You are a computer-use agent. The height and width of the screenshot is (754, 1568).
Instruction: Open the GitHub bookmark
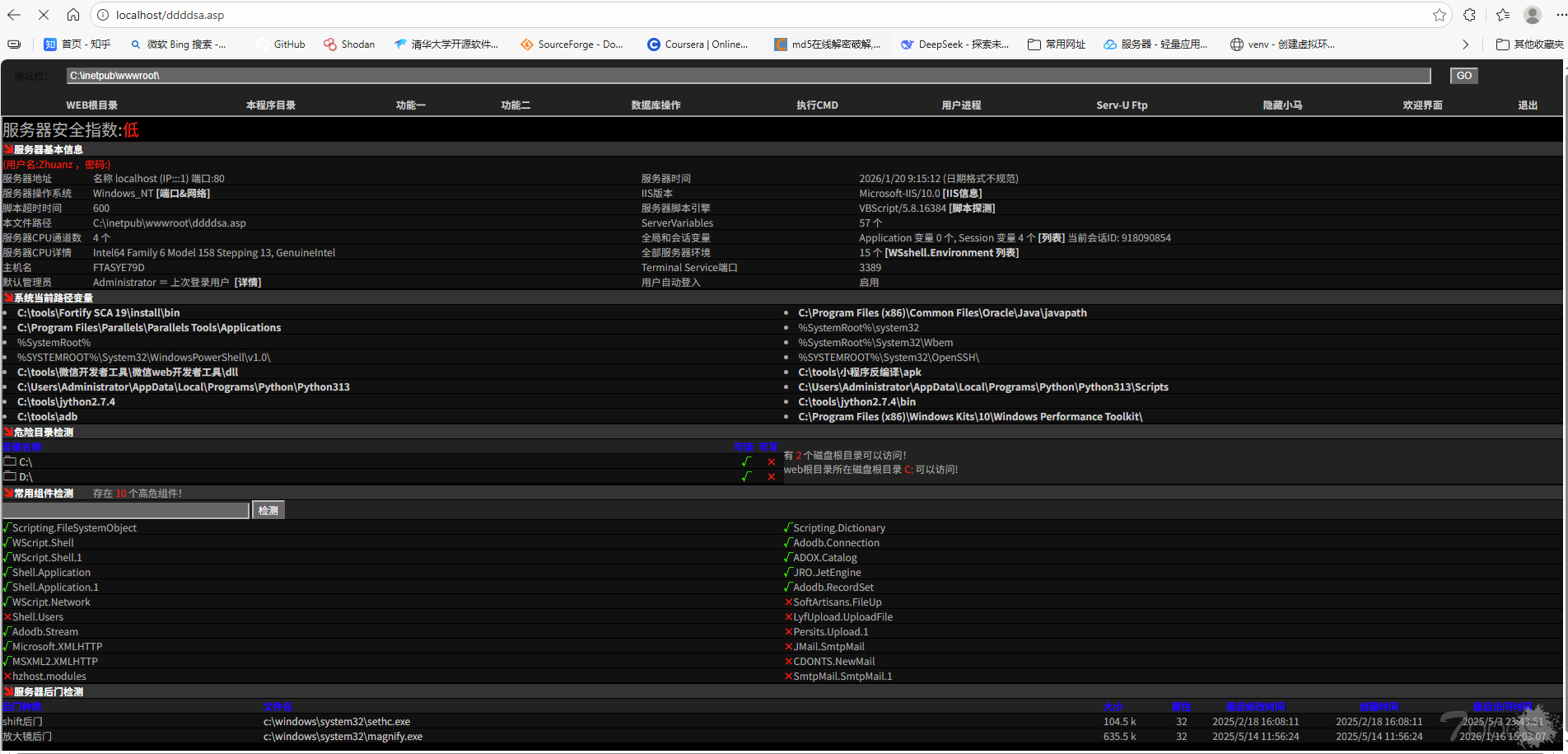pos(281,44)
